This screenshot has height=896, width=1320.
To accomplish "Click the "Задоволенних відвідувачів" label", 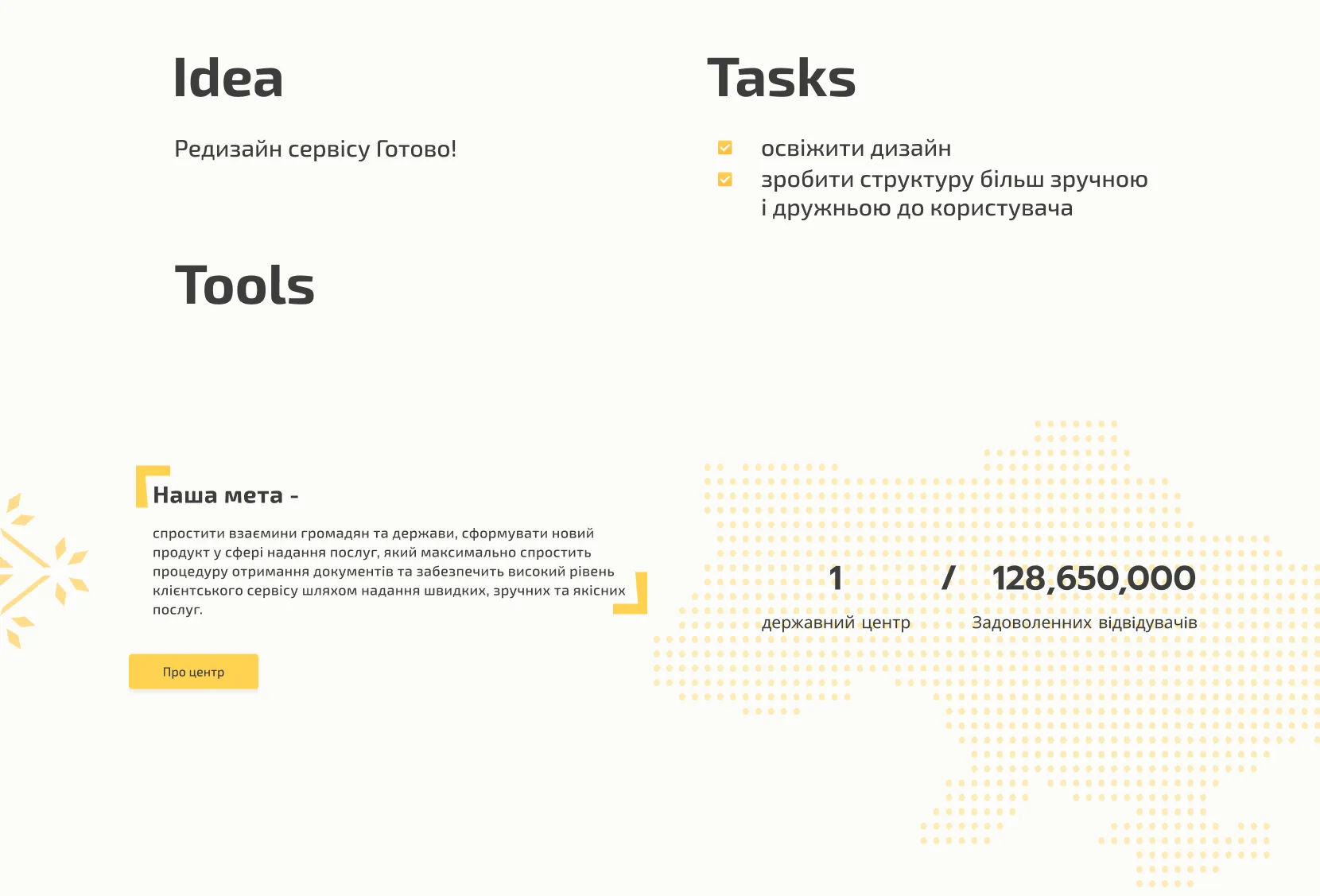I will point(1085,623).
